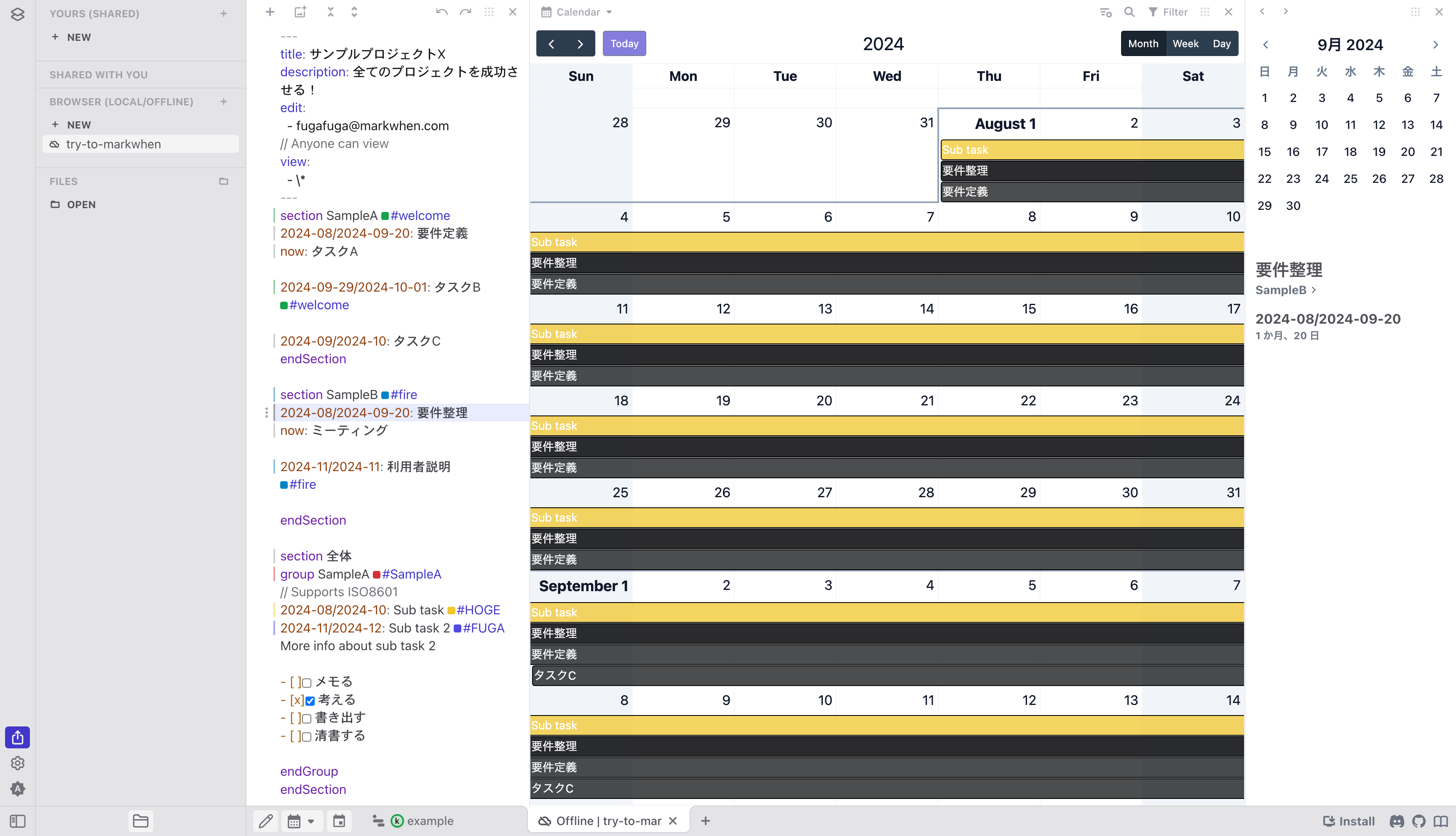1456x836 pixels.
Task: Switch to Week view
Action: point(1186,43)
